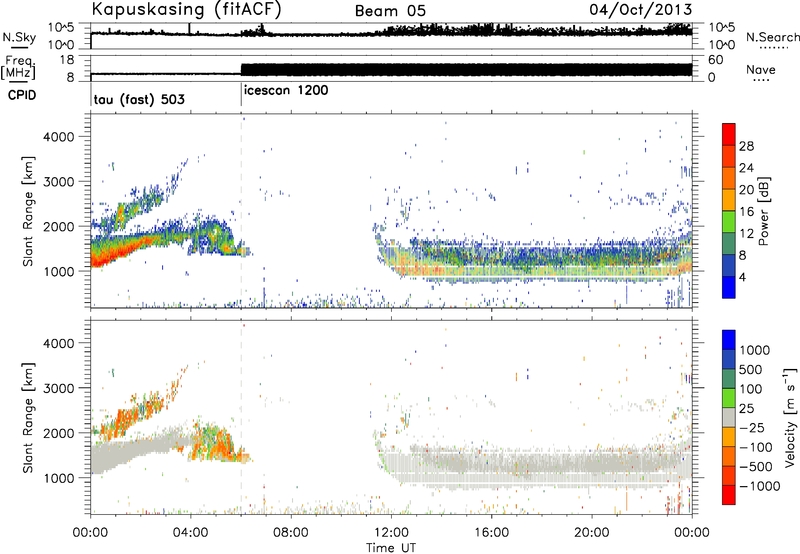This screenshot has height=554, width=800.
Task: Click the 'Freq. [MHz]' axis label
Action: [18, 67]
